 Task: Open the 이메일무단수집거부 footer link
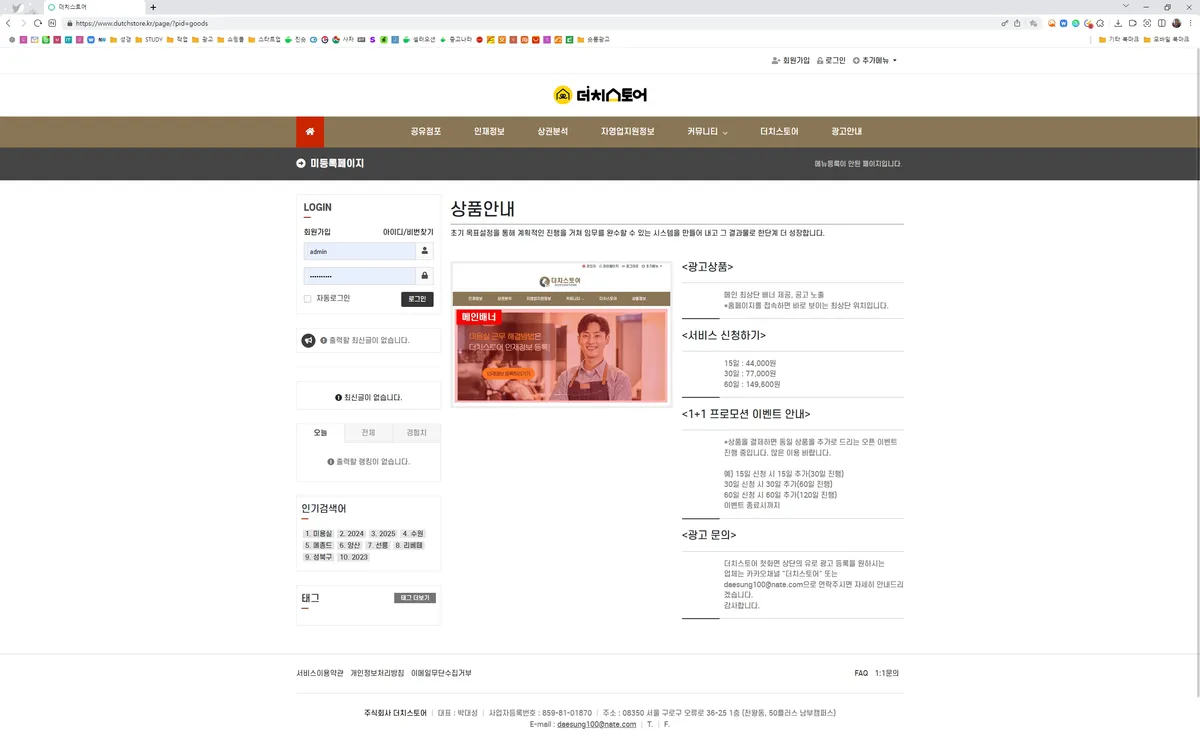441,673
